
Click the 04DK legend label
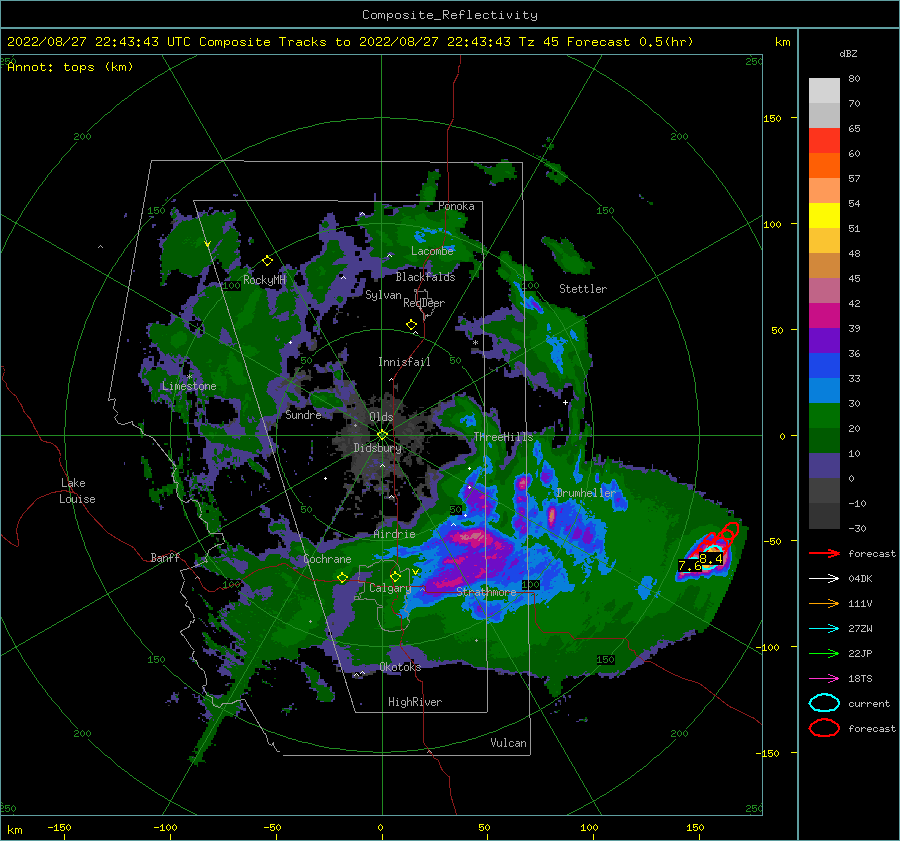[860, 579]
